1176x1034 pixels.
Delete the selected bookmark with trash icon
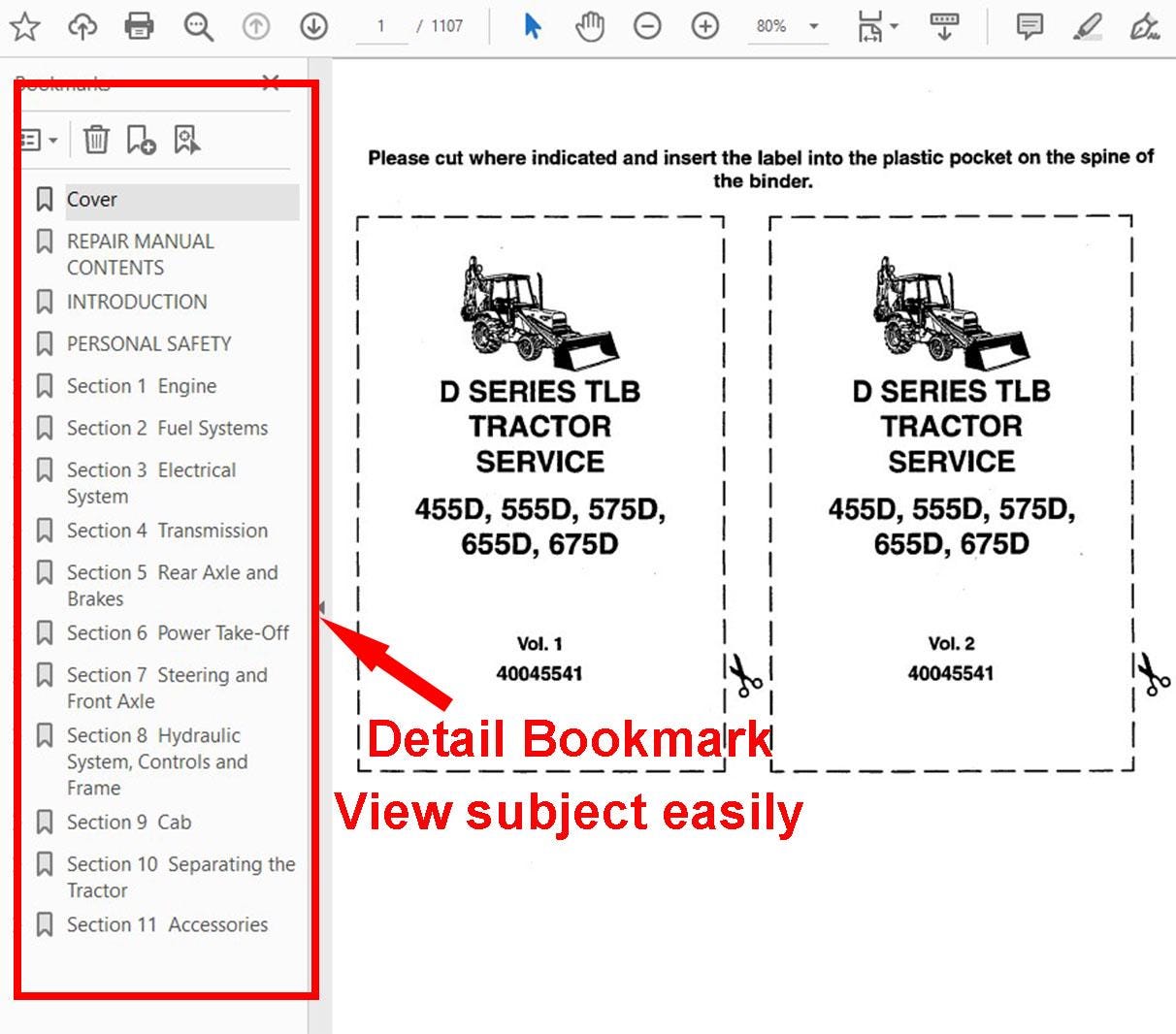(x=96, y=140)
